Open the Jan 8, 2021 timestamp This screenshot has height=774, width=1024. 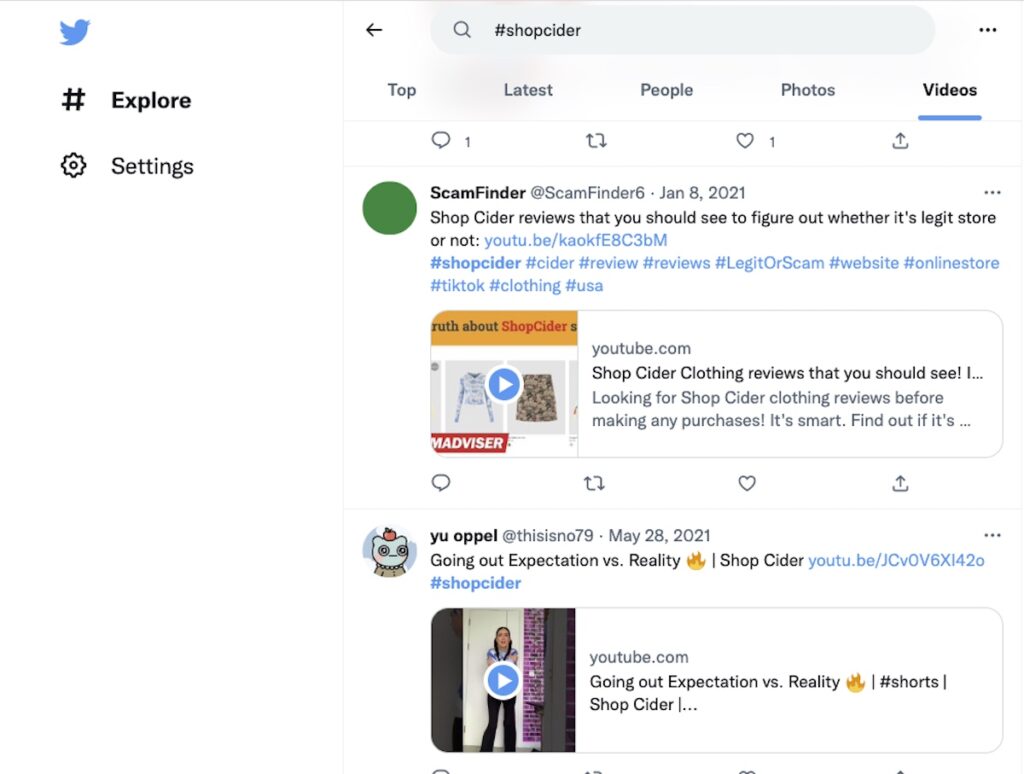coord(702,193)
